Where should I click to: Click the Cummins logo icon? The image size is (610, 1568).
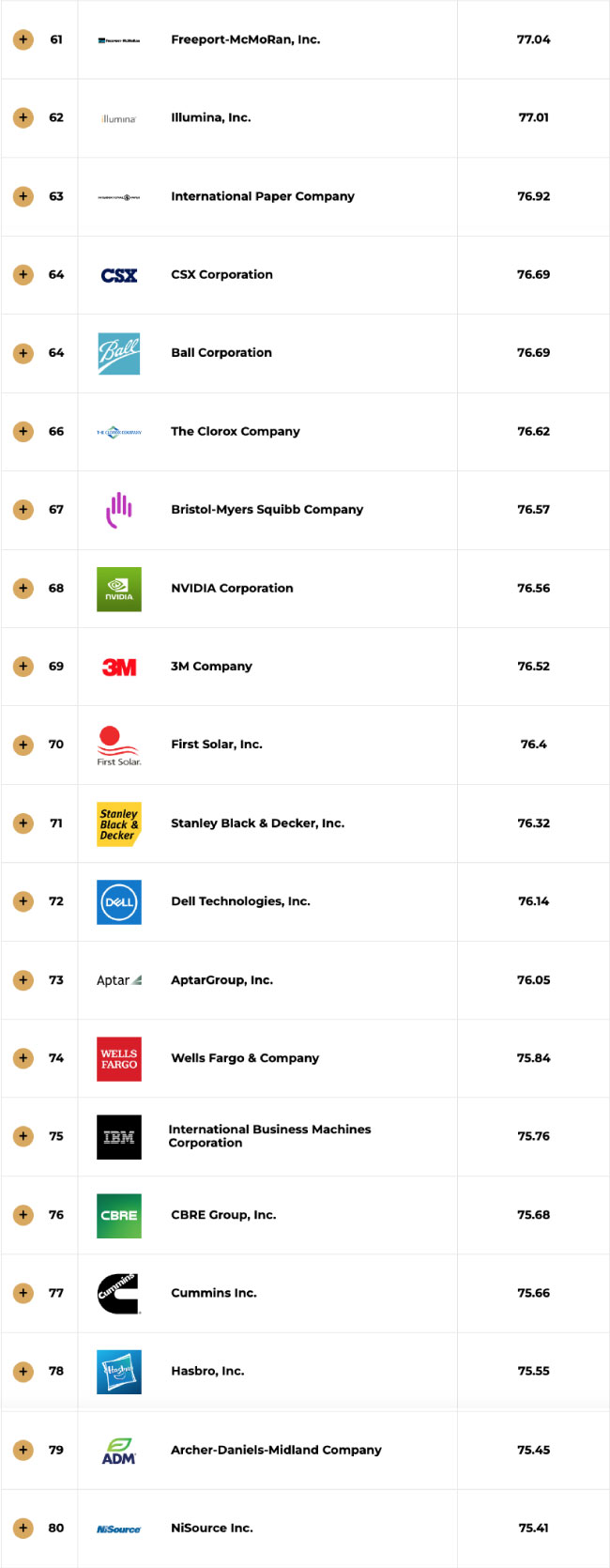119,1293
